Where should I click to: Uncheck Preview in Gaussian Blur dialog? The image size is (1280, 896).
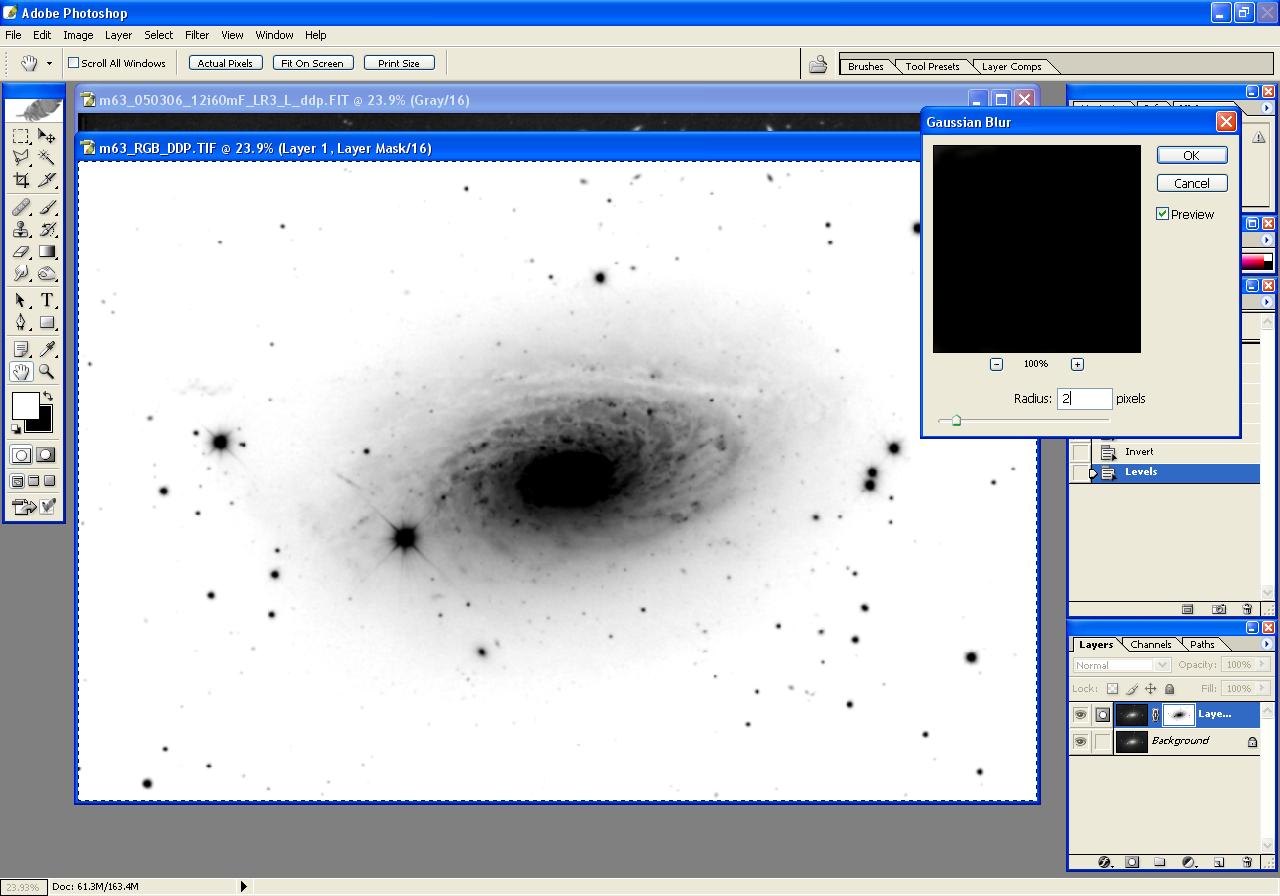point(1163,214)
